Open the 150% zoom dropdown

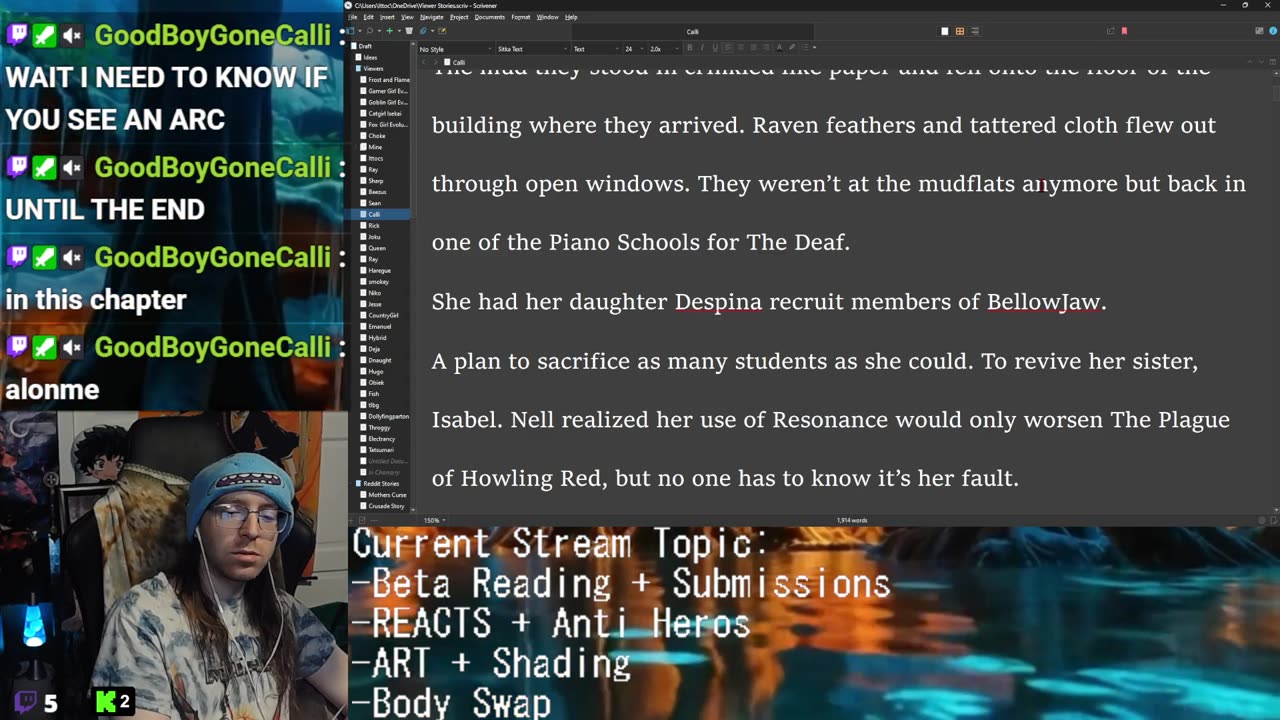tap(433, 520)
